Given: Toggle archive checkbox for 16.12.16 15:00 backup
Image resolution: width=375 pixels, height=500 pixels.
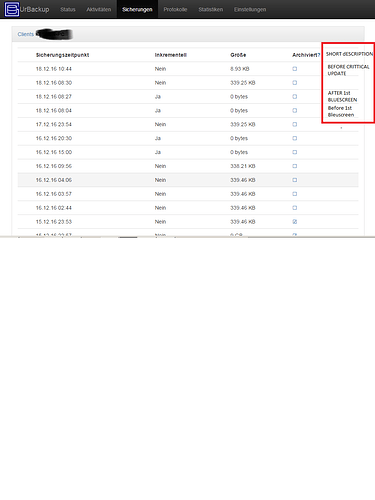Looking at the screenshot, I should [x=295, y=152].
